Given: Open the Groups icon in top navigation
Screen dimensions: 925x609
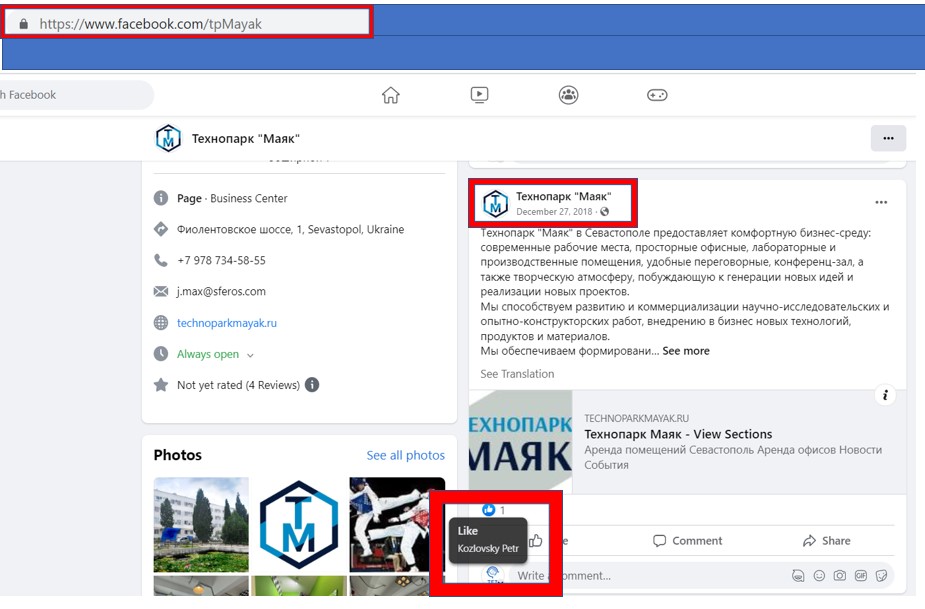Looking at the screenshot, I should coord(569,95).
